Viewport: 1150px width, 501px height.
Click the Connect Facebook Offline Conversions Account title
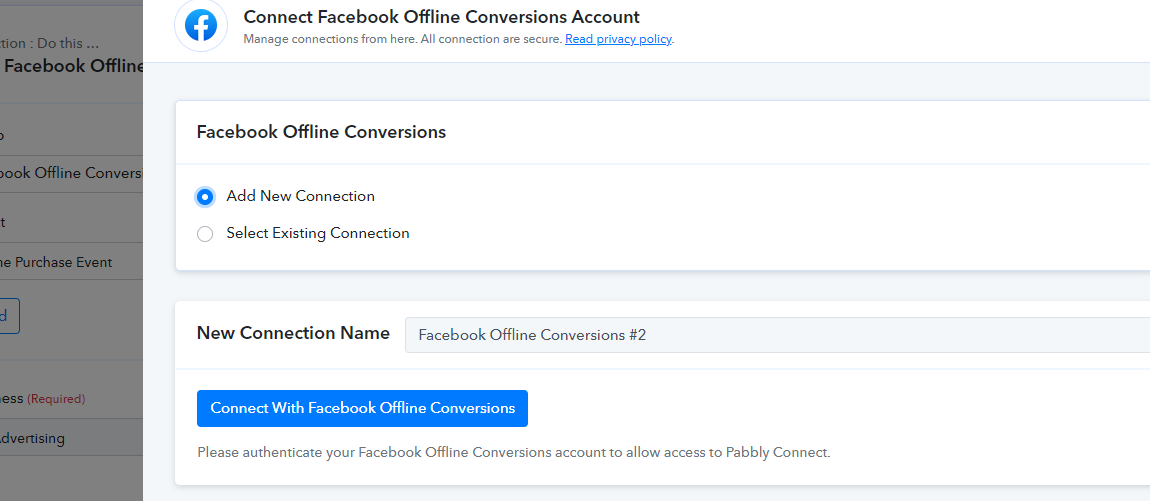tap(442, 17)
